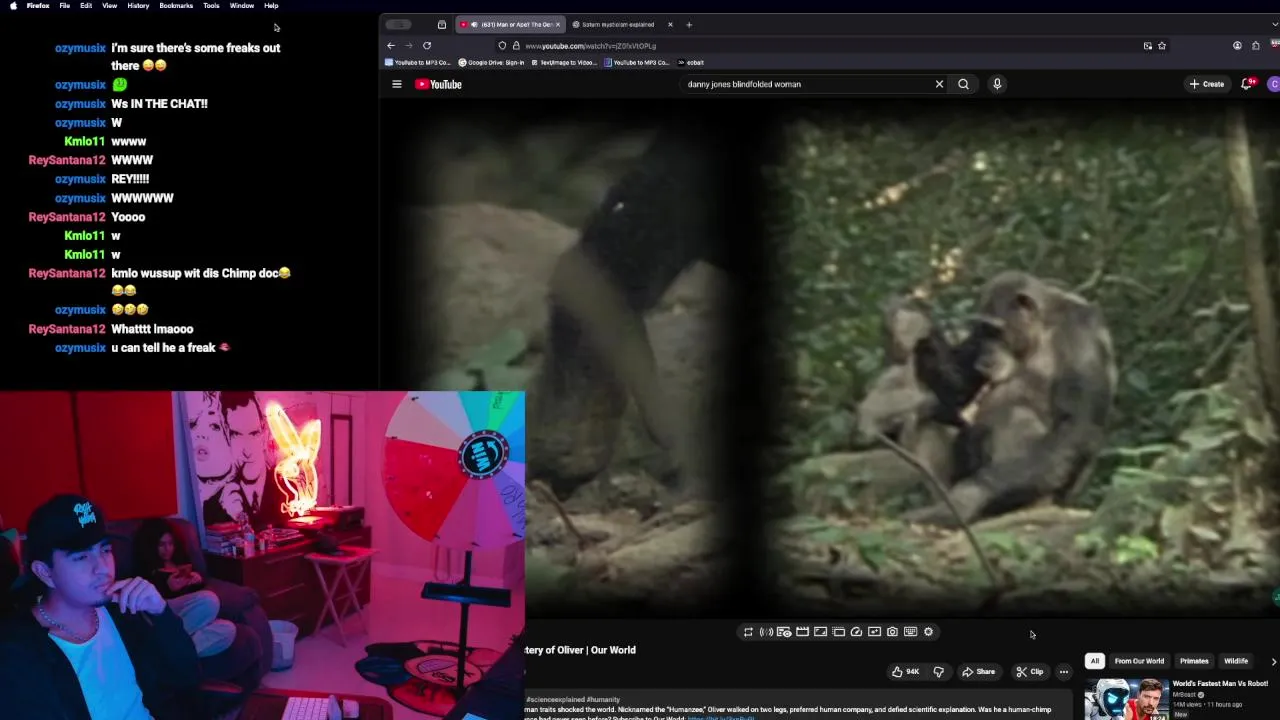Open the gear options icon below the video

click(x=928, y=632)
